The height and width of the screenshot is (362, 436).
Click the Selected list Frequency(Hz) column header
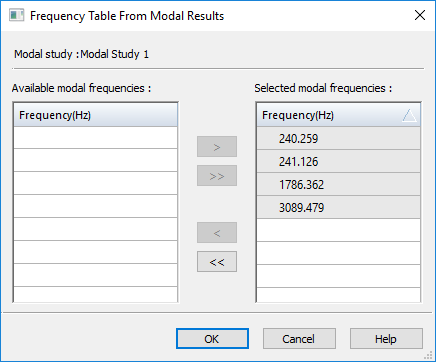(x=339, y=115)
